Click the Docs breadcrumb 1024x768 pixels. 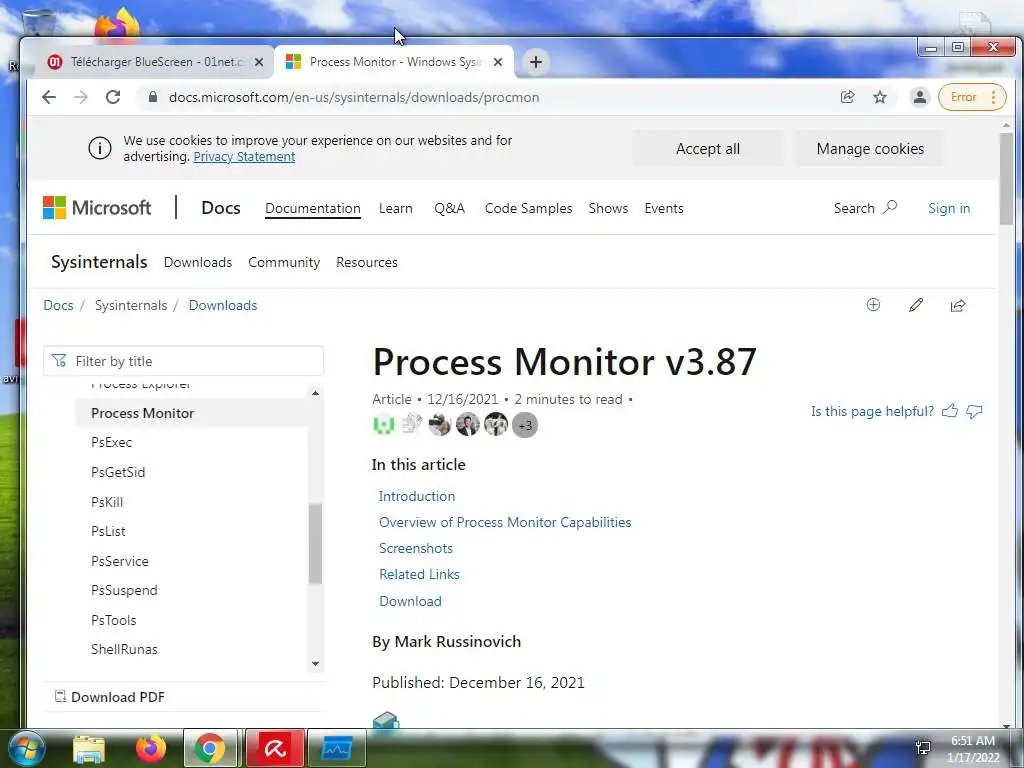[x=58, y=305]
